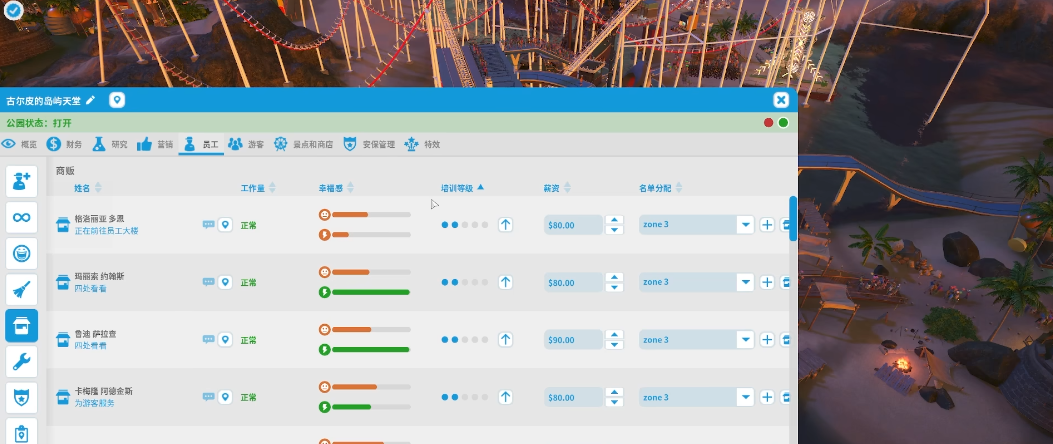Close the park with red status button
This screenshot has width=1053, height=444.
pos(768,122)
